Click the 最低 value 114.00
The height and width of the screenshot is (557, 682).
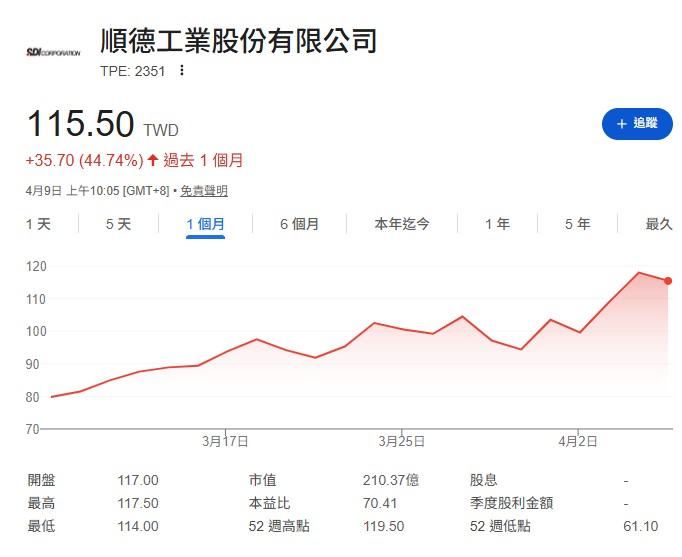pyautogui.click(x=138, y=526)
